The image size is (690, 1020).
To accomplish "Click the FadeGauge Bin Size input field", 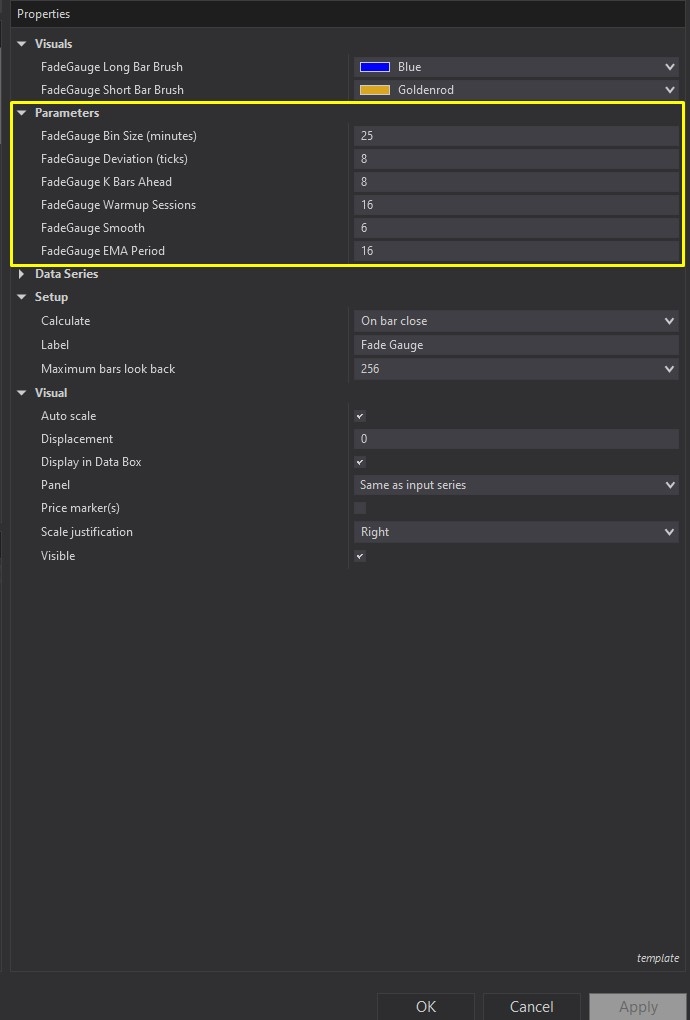I will (515, 136).
